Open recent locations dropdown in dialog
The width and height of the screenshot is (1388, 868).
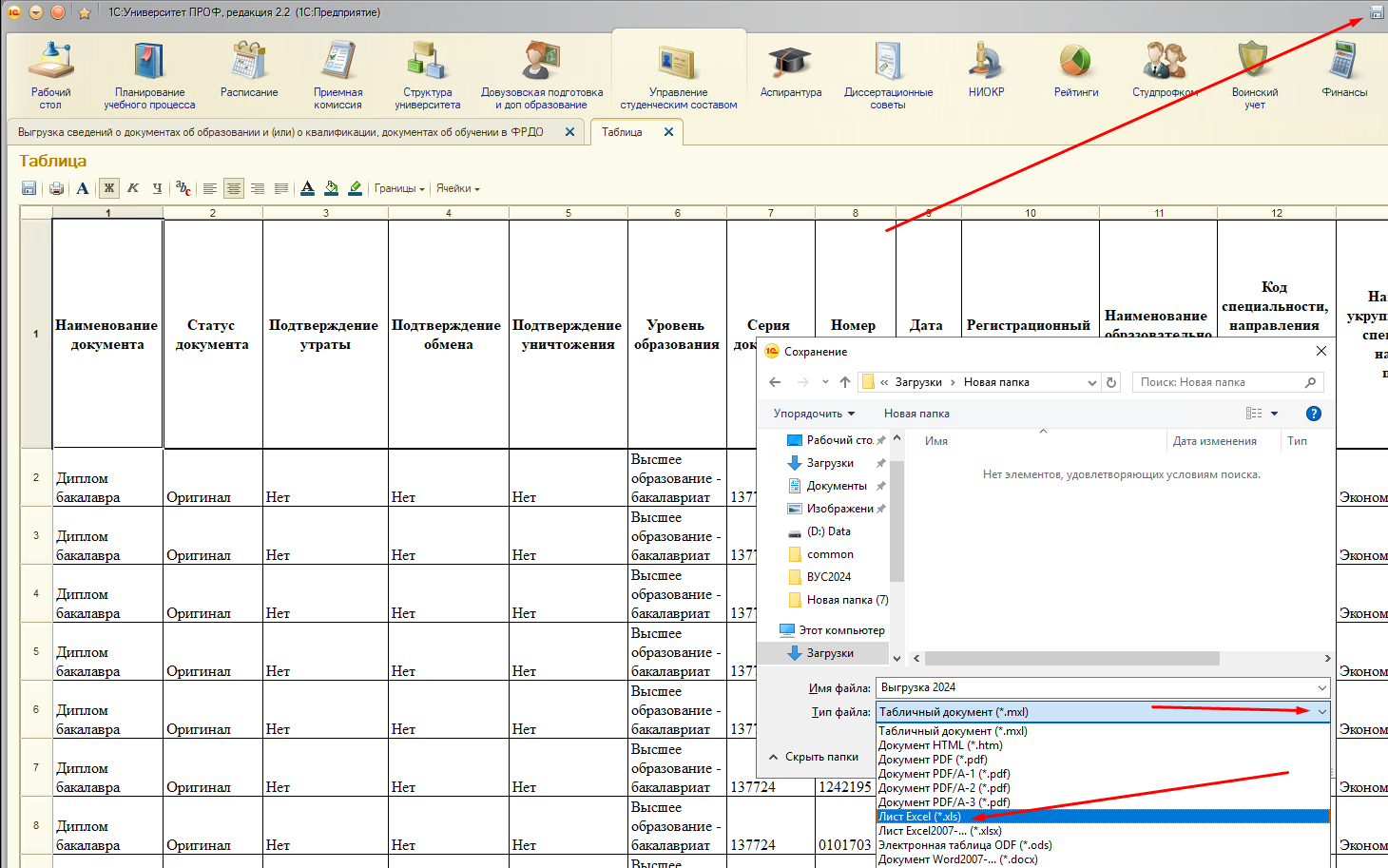pyautogui.click(x=824, y=382)
